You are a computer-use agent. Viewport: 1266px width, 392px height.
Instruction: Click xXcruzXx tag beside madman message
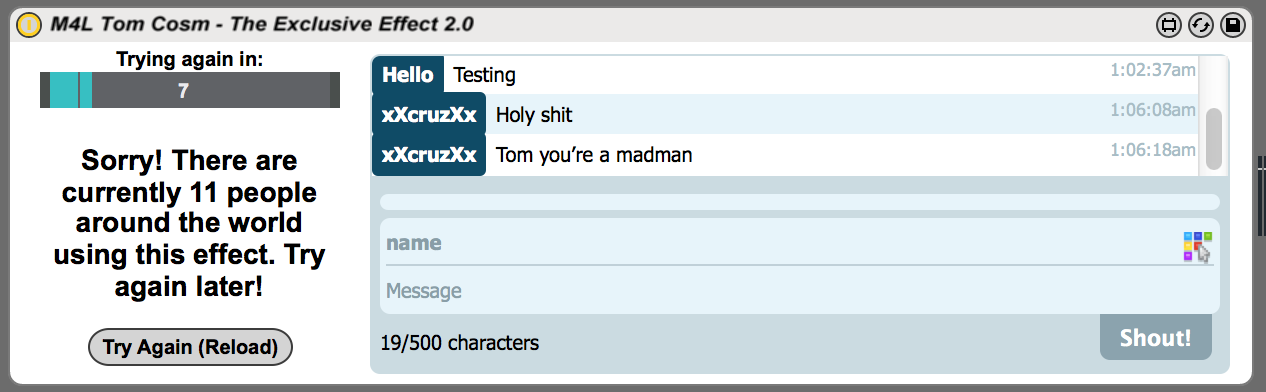[429, 155]
